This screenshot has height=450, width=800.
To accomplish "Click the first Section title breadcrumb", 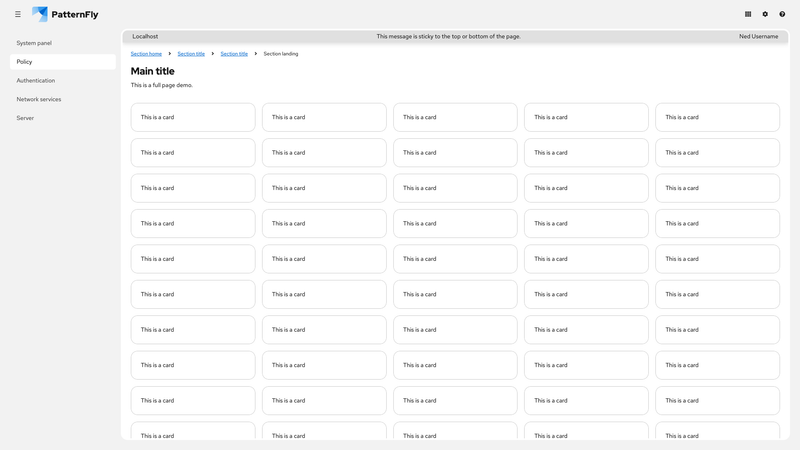I will click(191, 54).
